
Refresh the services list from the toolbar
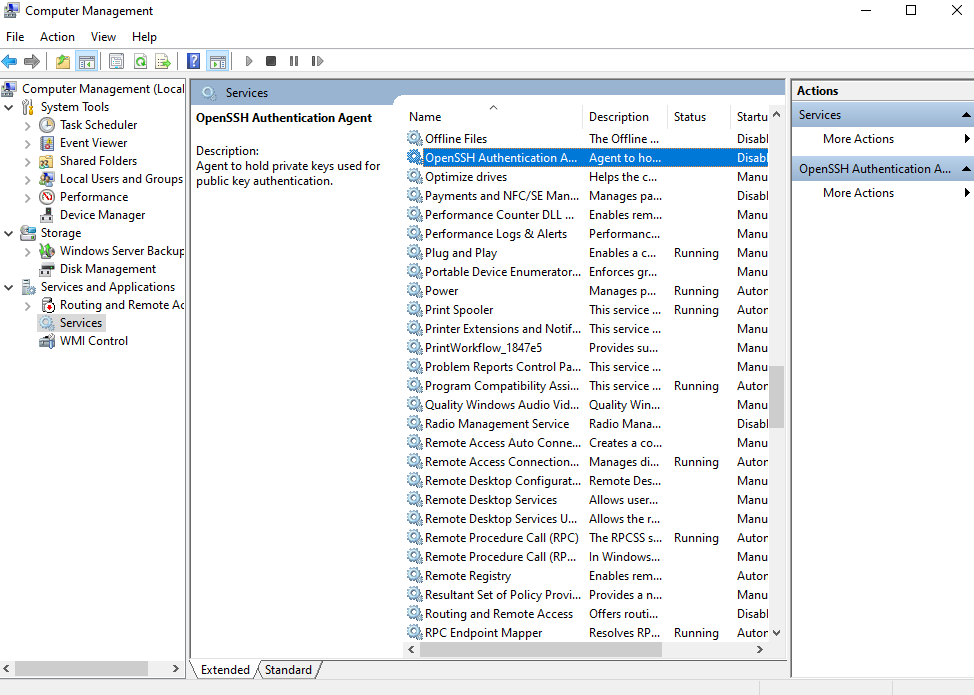coord(140,61)
